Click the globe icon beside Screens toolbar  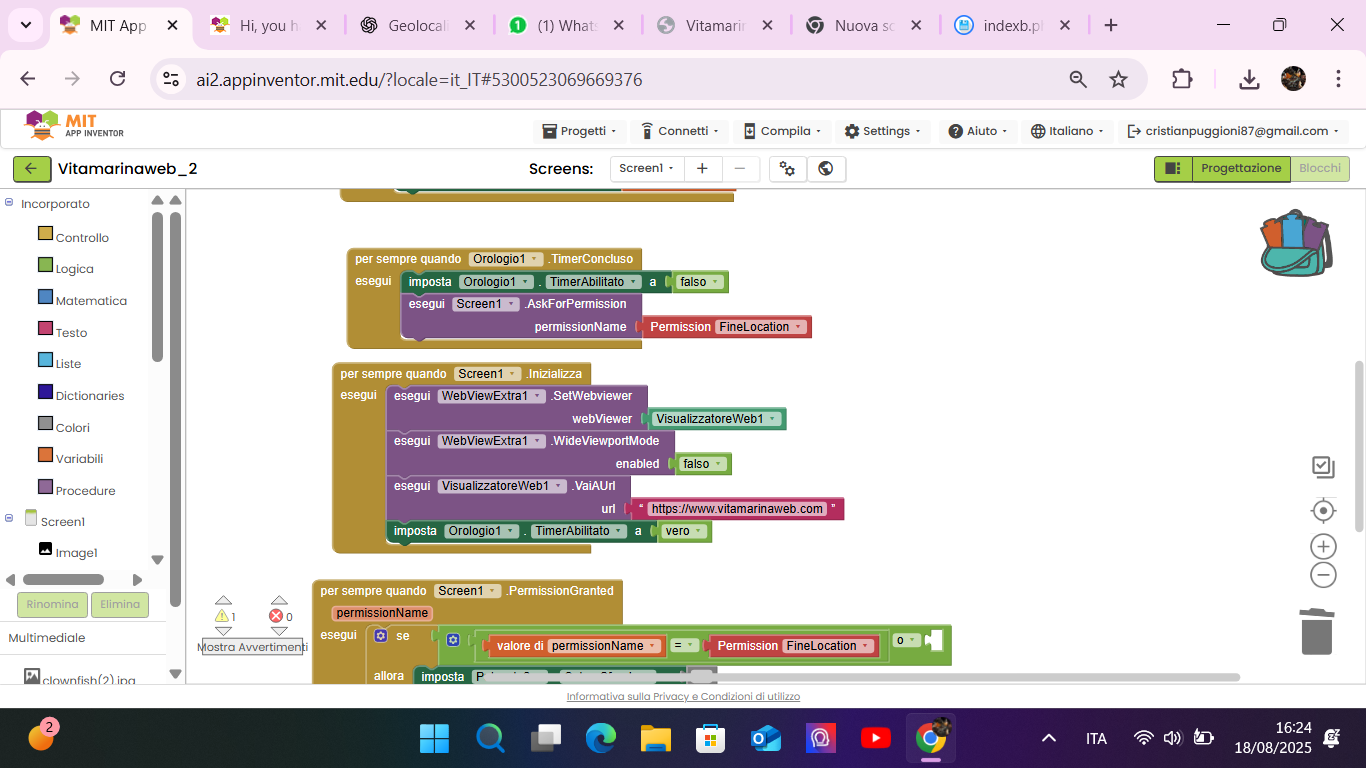pyautogui.click(x=826, y=169)
